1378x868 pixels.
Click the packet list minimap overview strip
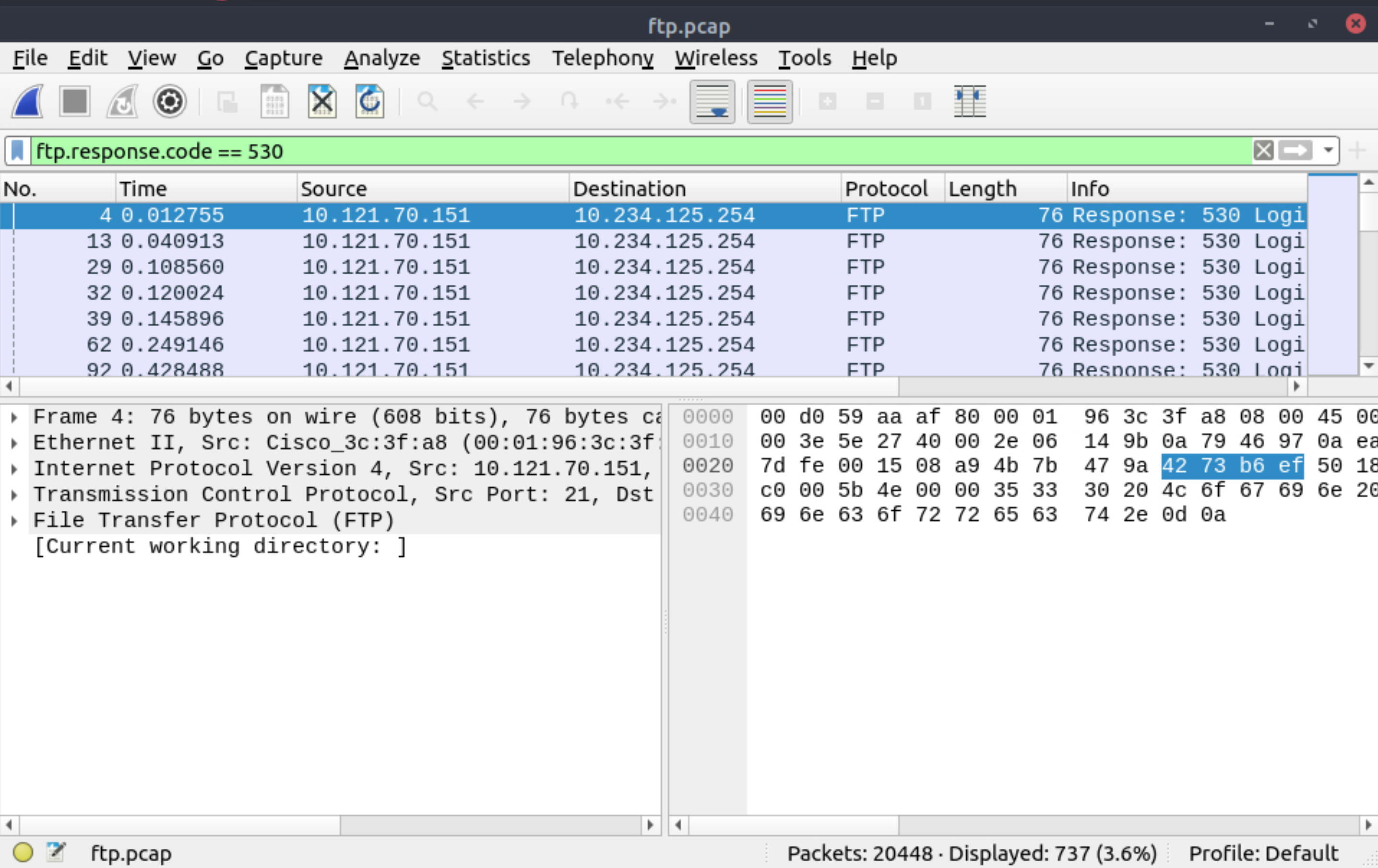[1332, 274]
